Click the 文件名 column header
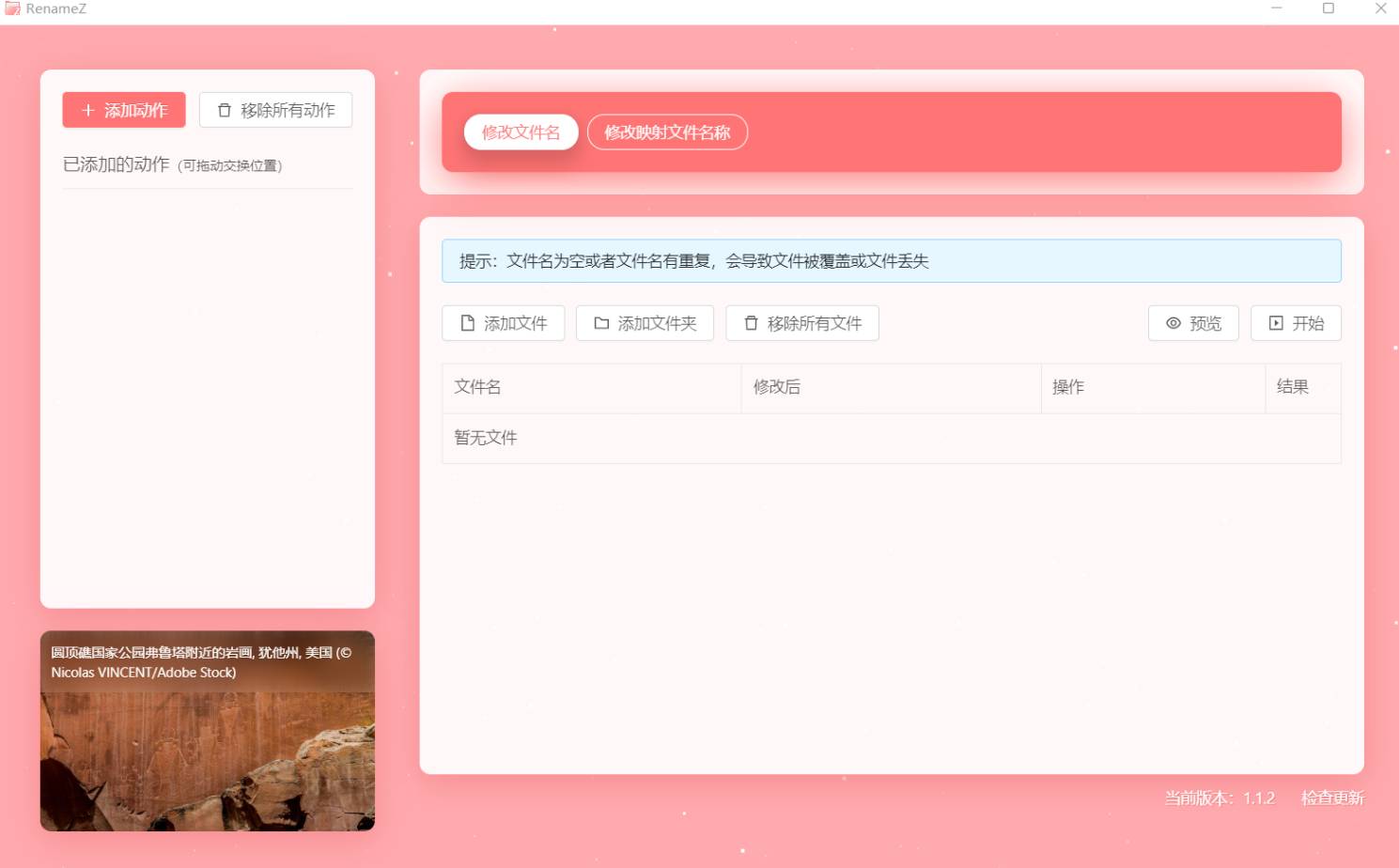Screen dimensions: 1399x868 tap(477, 387)
